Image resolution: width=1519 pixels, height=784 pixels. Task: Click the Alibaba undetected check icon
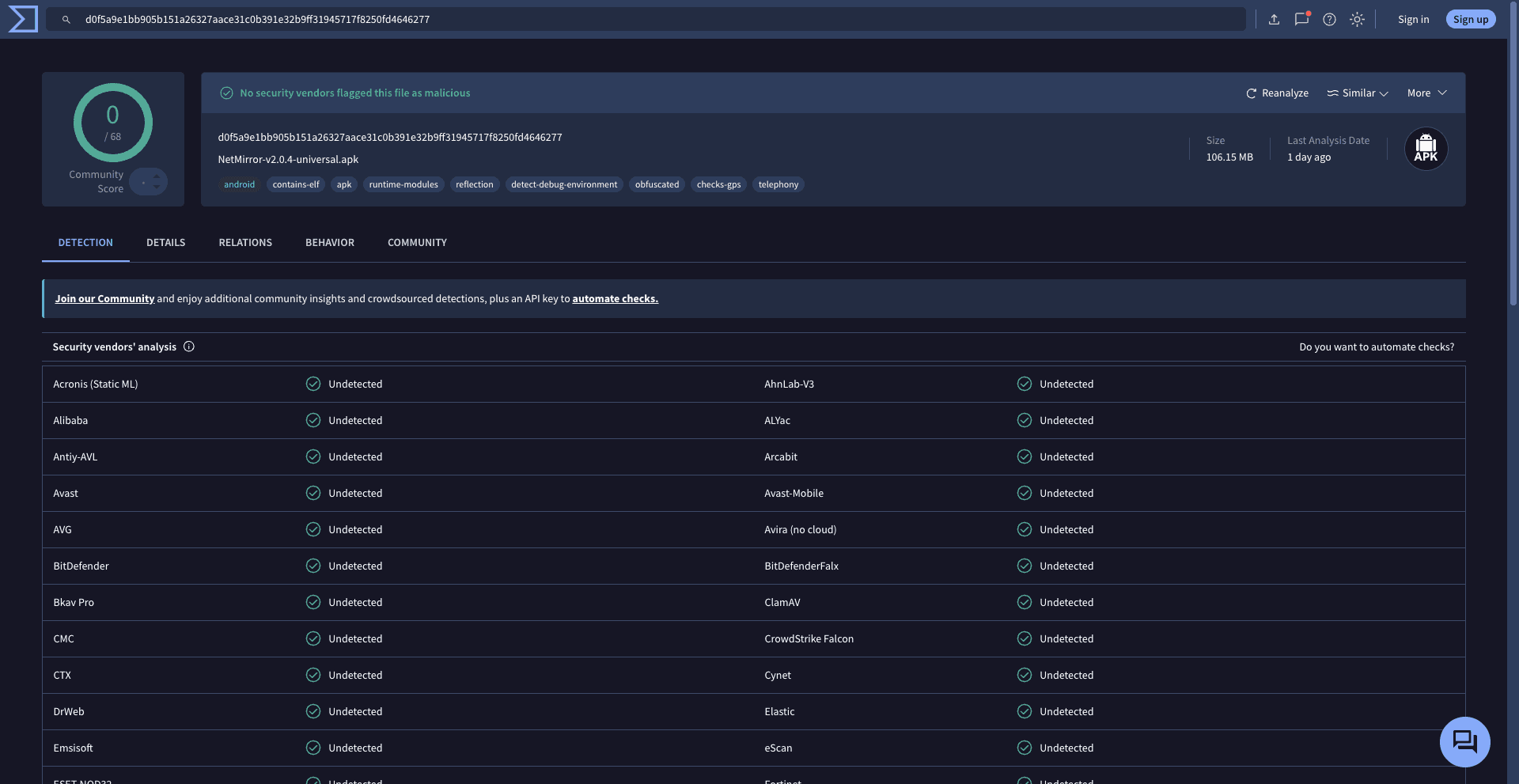[313, 420]
